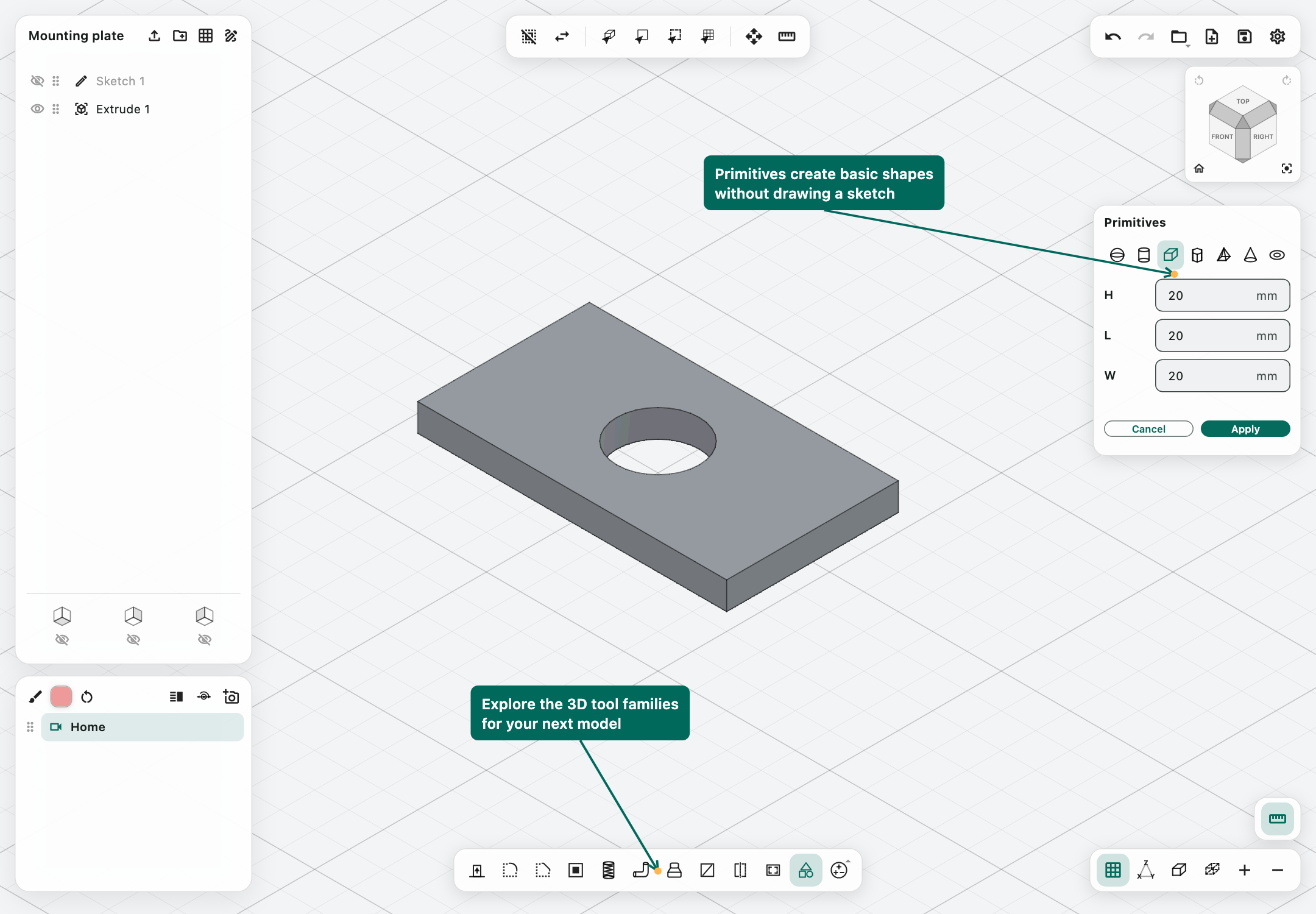Hide the Extrude 1 body
1316x914 pixels.
(x=37, y=109)
